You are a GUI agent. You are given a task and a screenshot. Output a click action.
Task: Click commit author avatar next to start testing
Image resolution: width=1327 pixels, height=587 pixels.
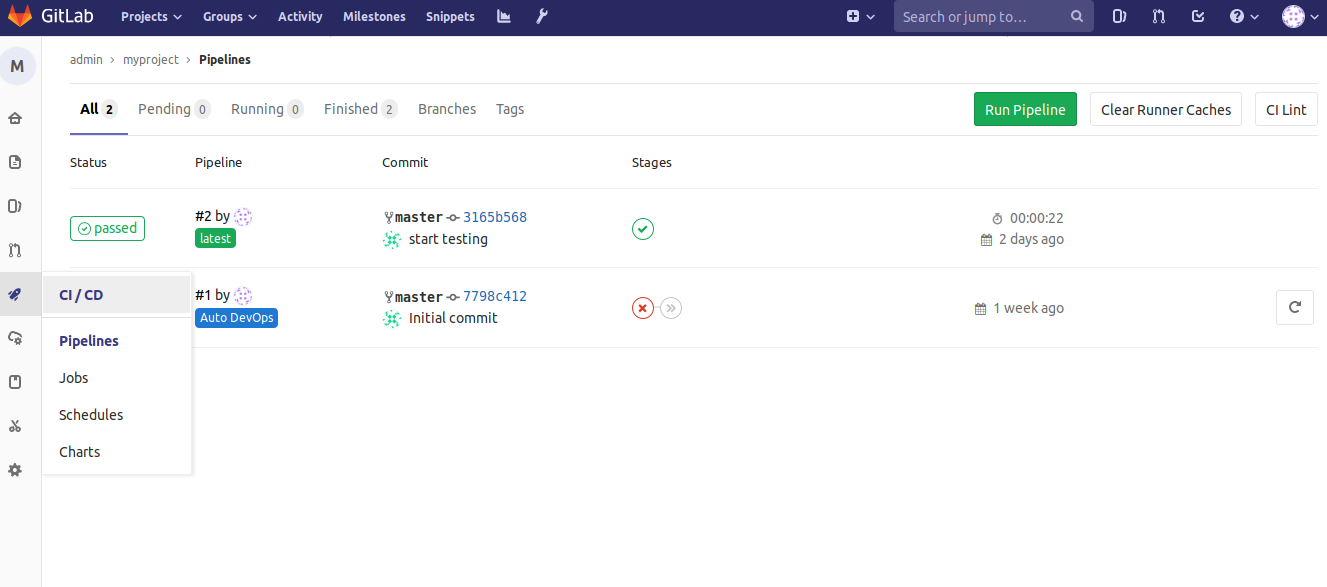point(392,239)
